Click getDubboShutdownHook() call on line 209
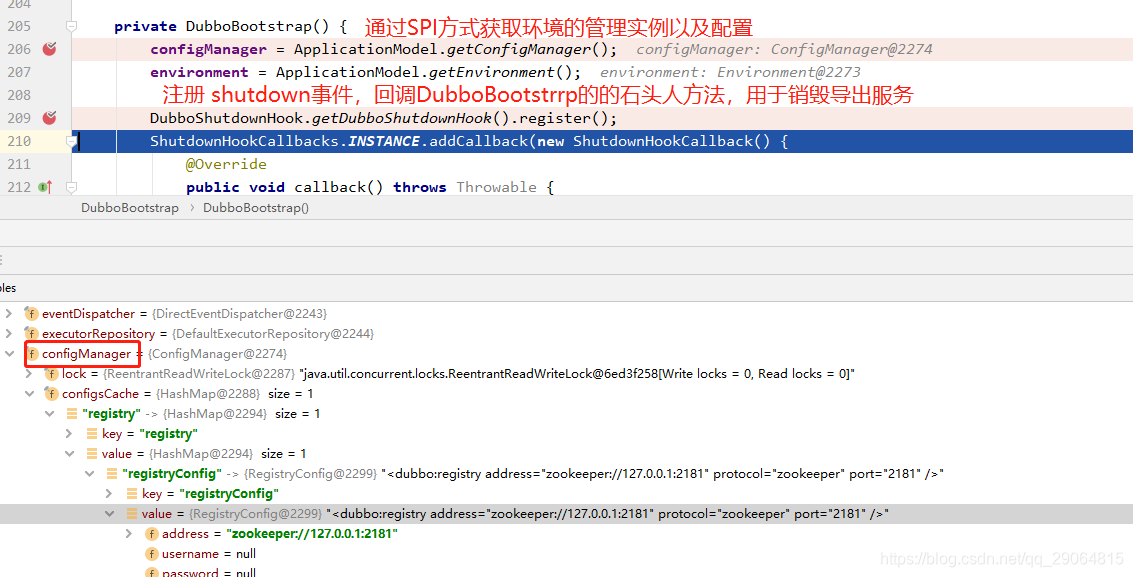This screenshot has width=1133, height=577. click(410, 118)
